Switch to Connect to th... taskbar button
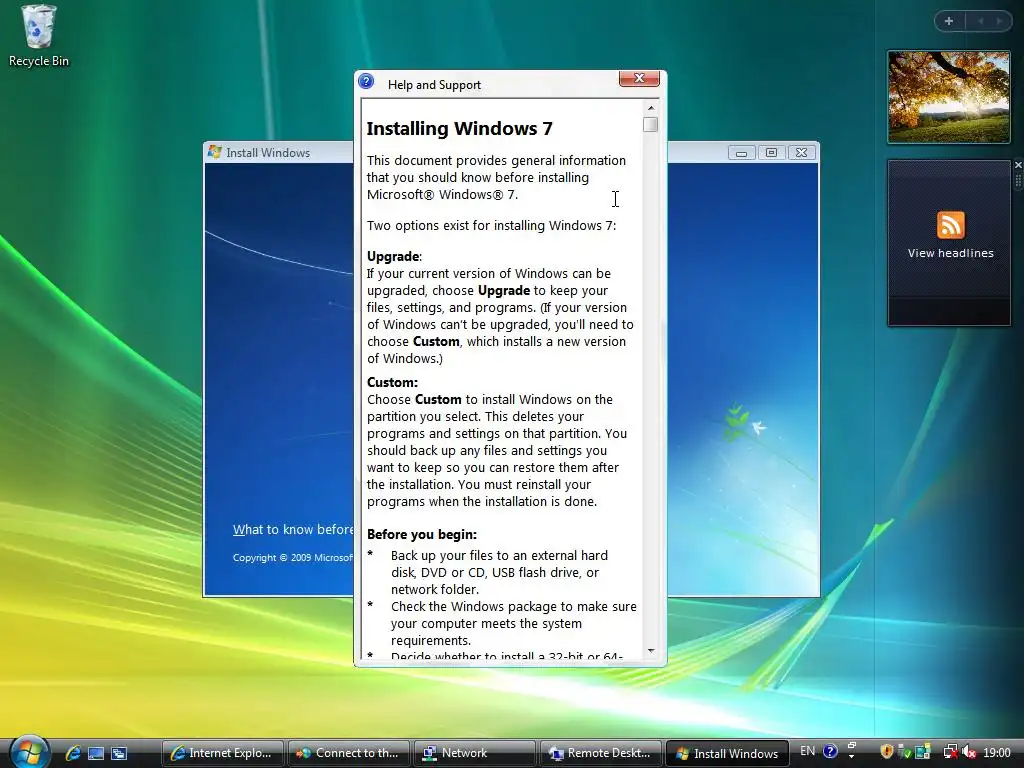Screen dimensions: 1024x768 [348, 753]
